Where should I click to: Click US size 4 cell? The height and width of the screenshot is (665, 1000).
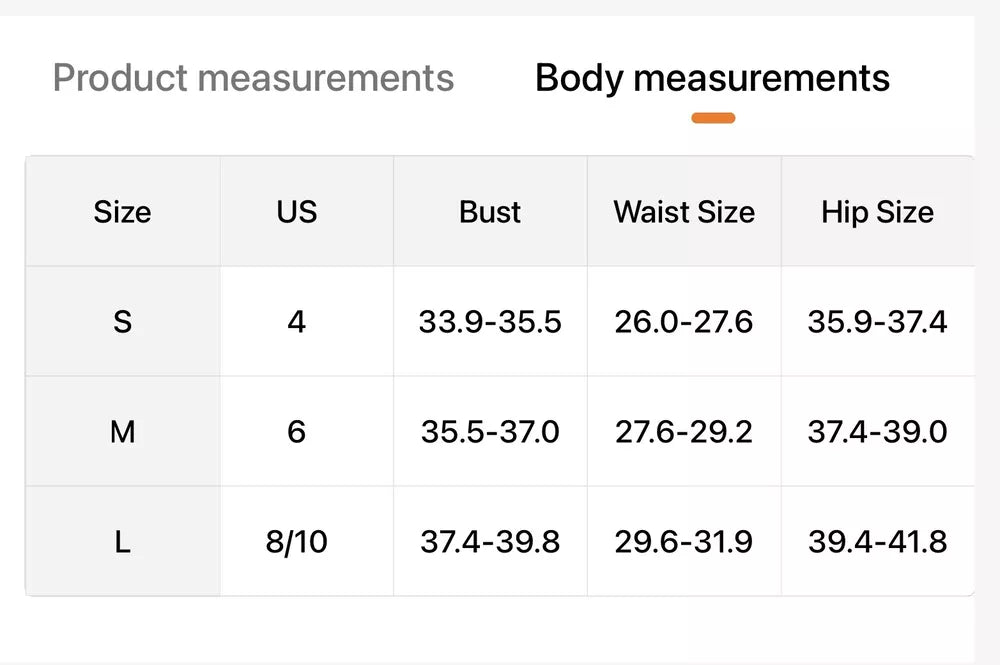pyautogui.click(x=297, y=321)
